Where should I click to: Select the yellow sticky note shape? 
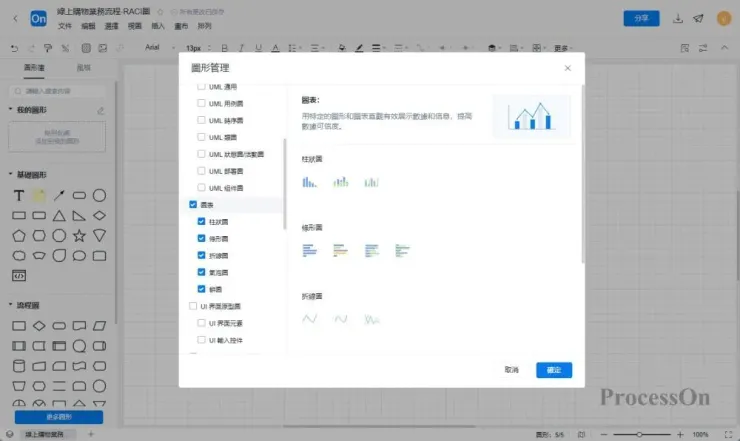click(x=39, y=195)
